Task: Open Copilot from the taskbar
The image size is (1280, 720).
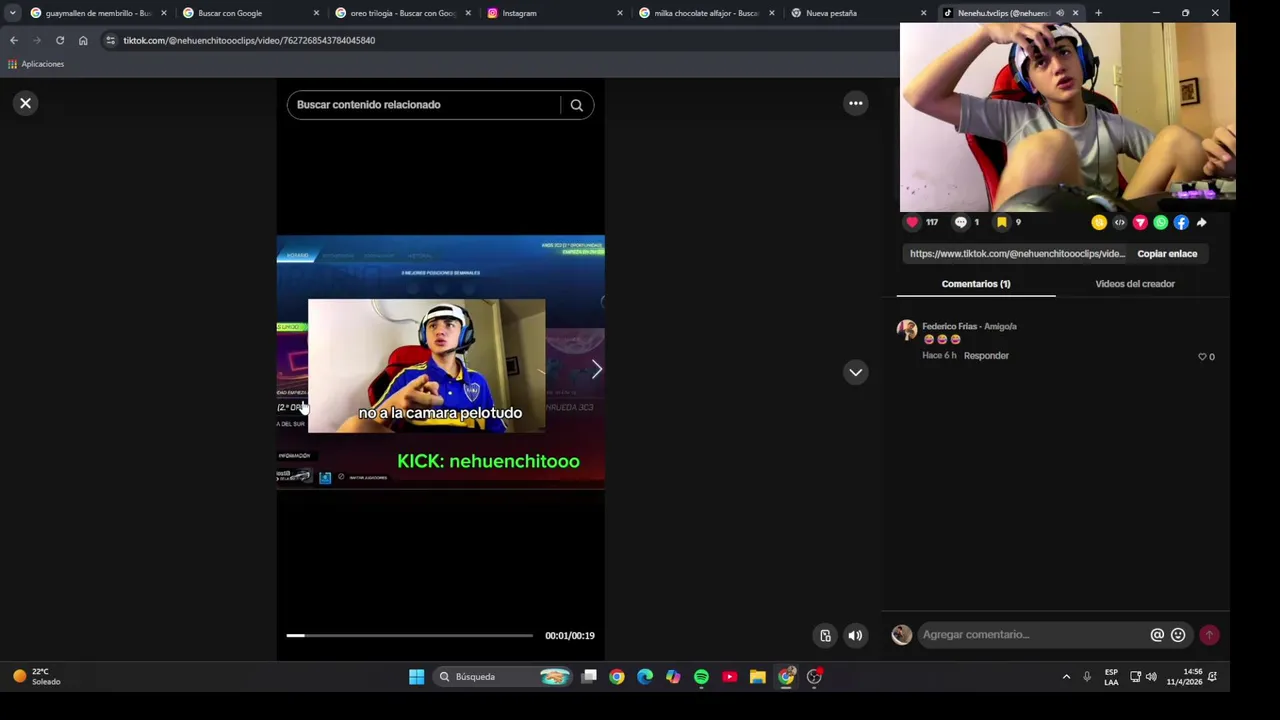Action: [673, 677]
